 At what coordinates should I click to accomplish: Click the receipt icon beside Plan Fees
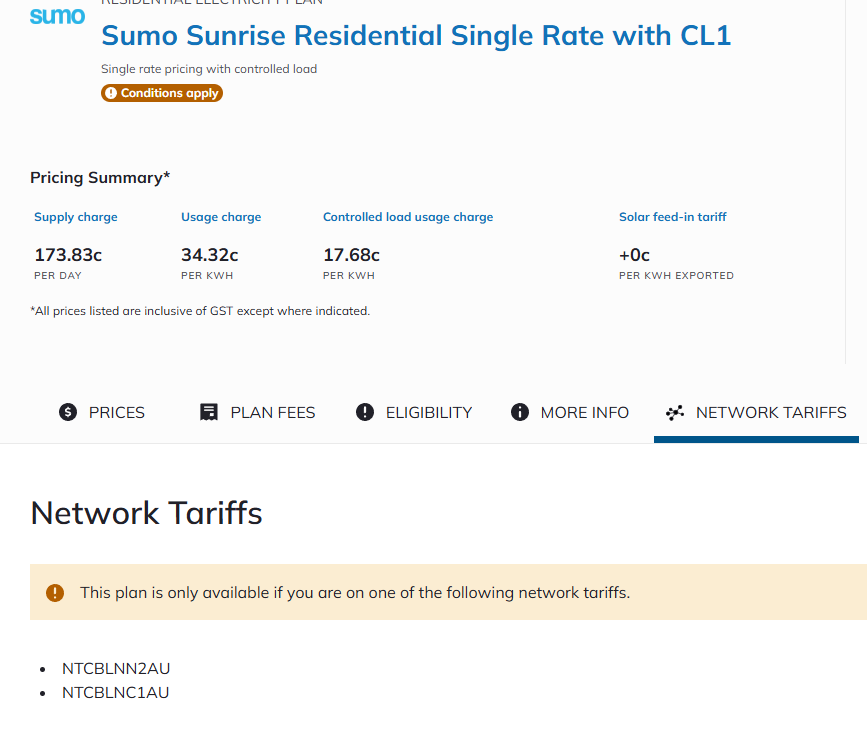(209, 412)
